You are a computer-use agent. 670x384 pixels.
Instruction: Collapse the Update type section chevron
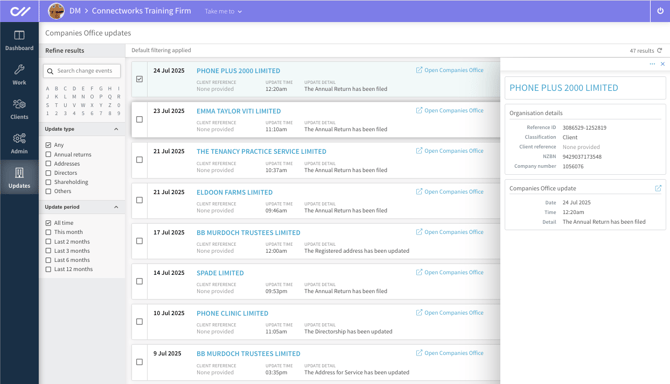pyautogui.click(x=116, y=129)
